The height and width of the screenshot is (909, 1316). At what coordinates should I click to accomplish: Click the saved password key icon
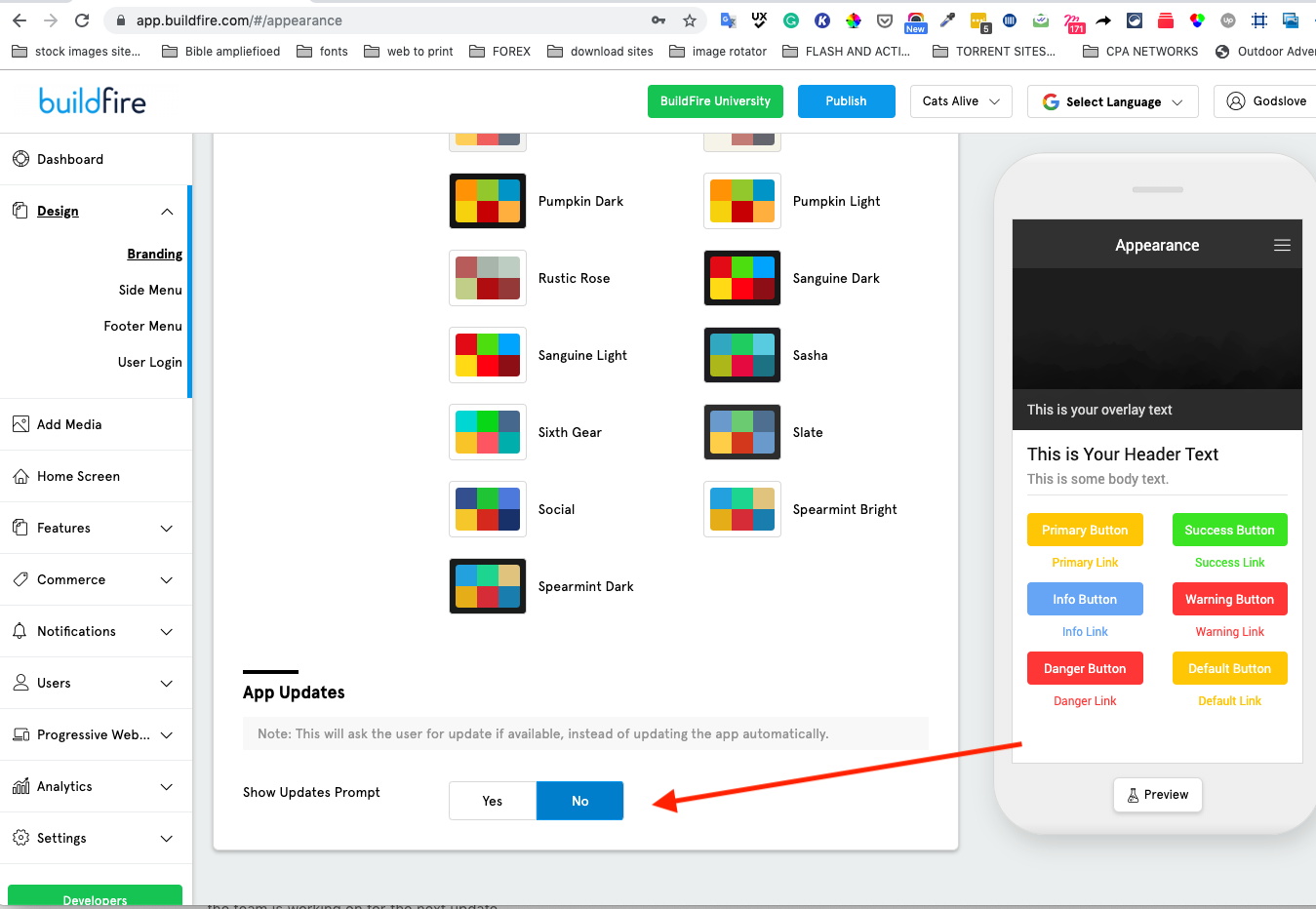658,20
